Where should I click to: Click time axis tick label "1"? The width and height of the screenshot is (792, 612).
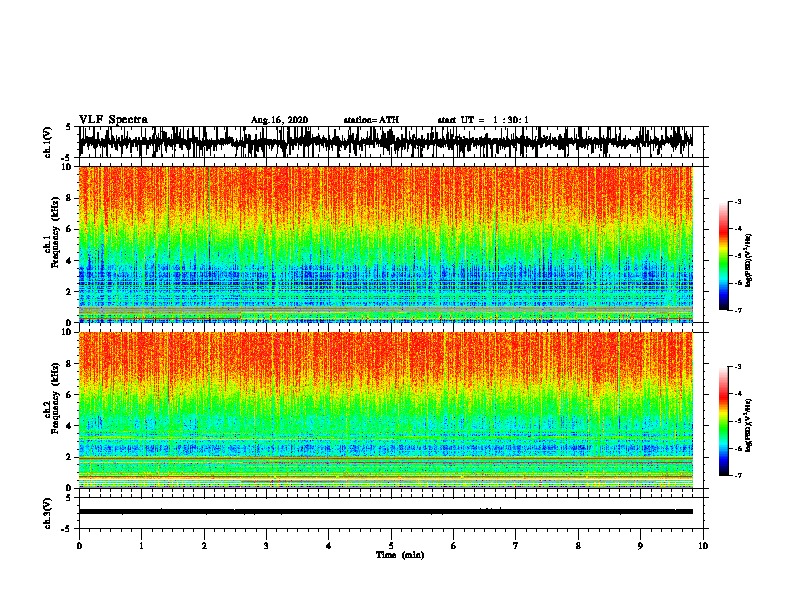tap(141, 546)
